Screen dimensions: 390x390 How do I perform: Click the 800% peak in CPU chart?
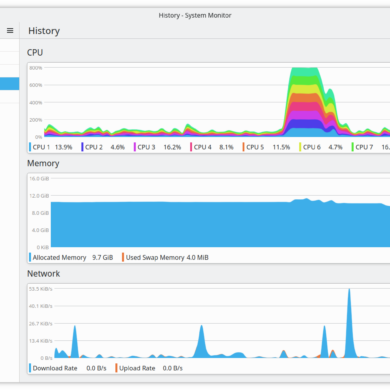[x=305, y=72]
